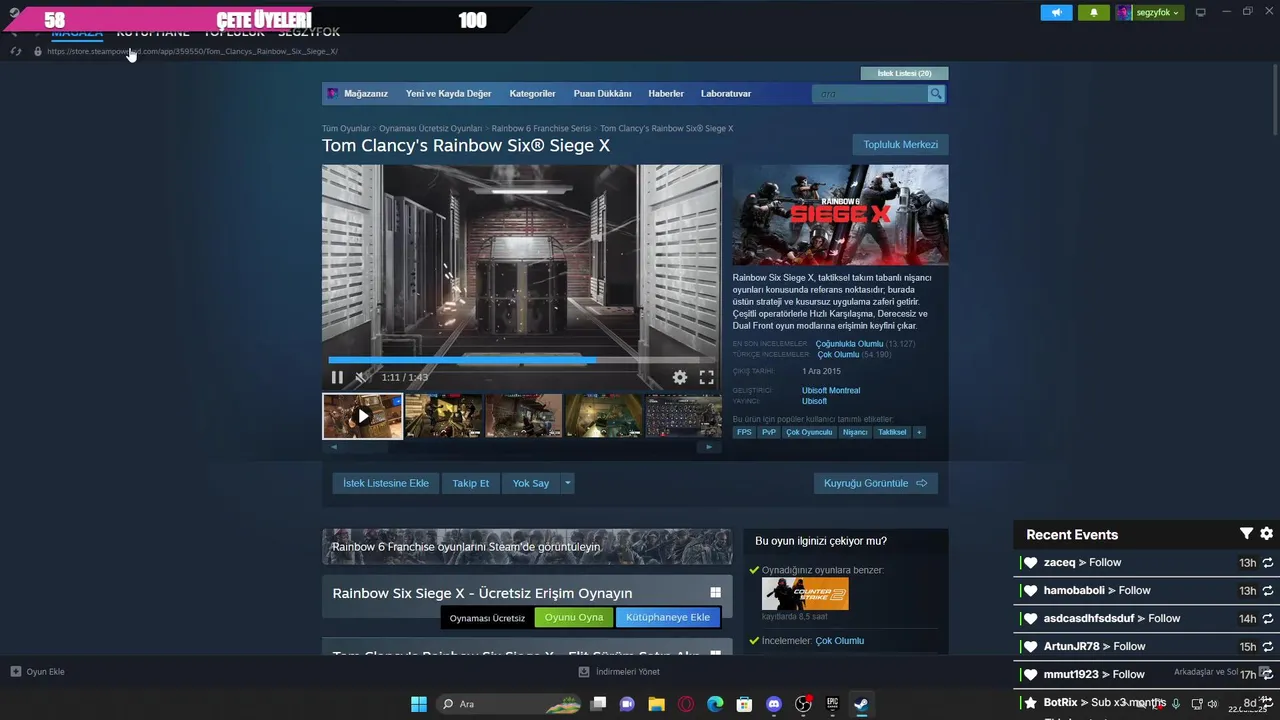Open Recent Events settings gear

1266,534
